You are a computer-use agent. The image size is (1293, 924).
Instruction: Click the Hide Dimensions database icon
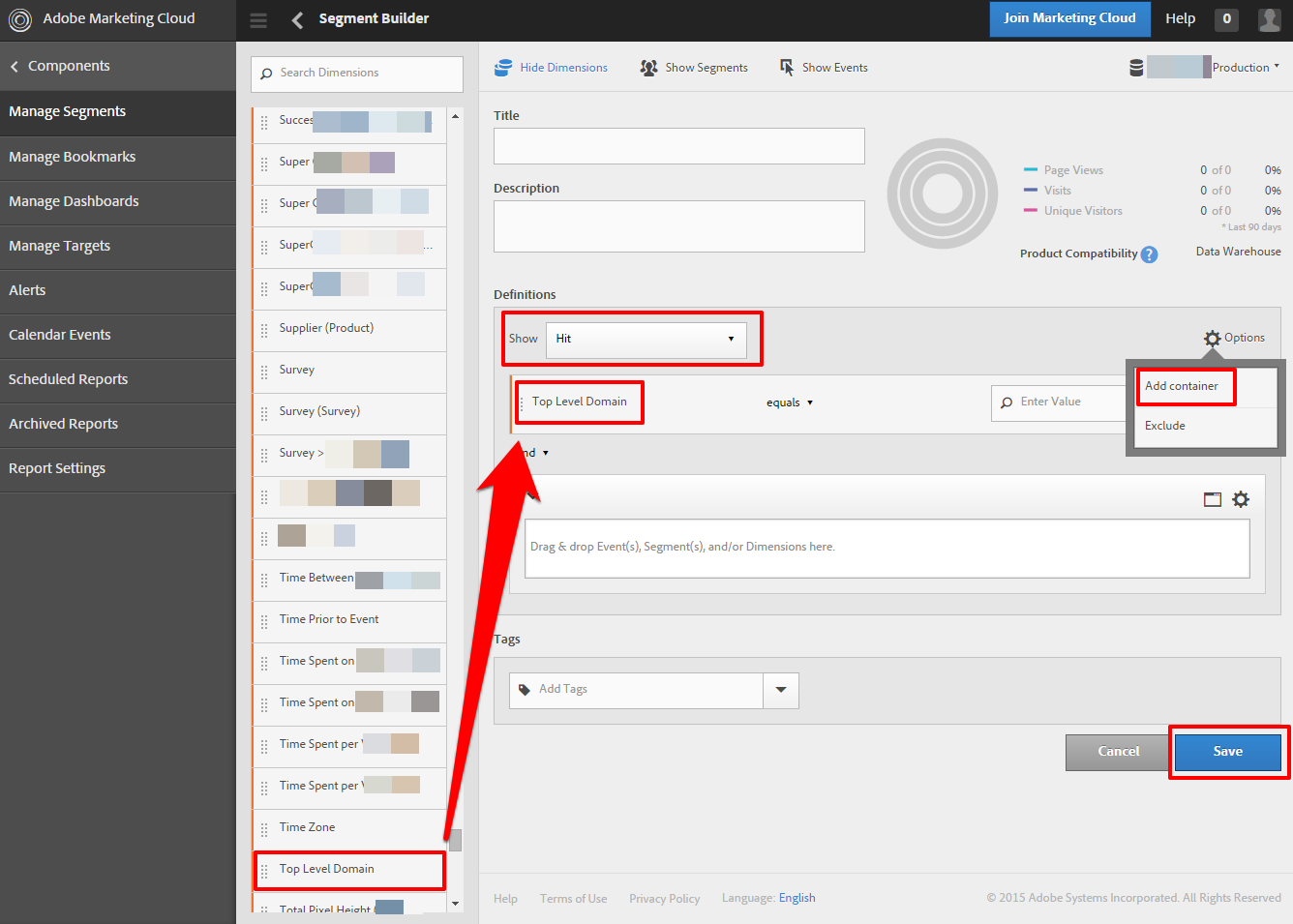(x=502, y=68)
